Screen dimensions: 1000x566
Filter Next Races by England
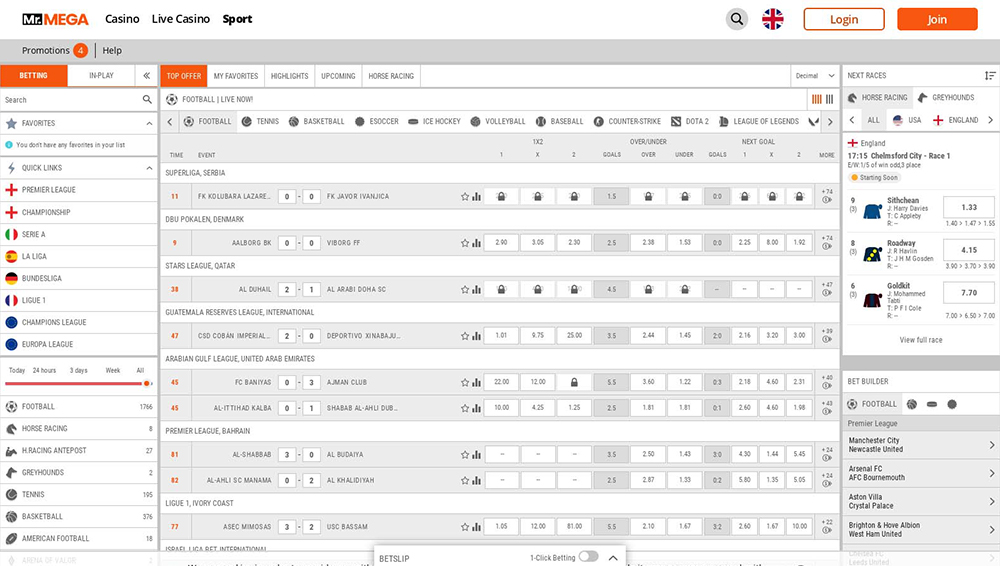click(x=955, y=120)
